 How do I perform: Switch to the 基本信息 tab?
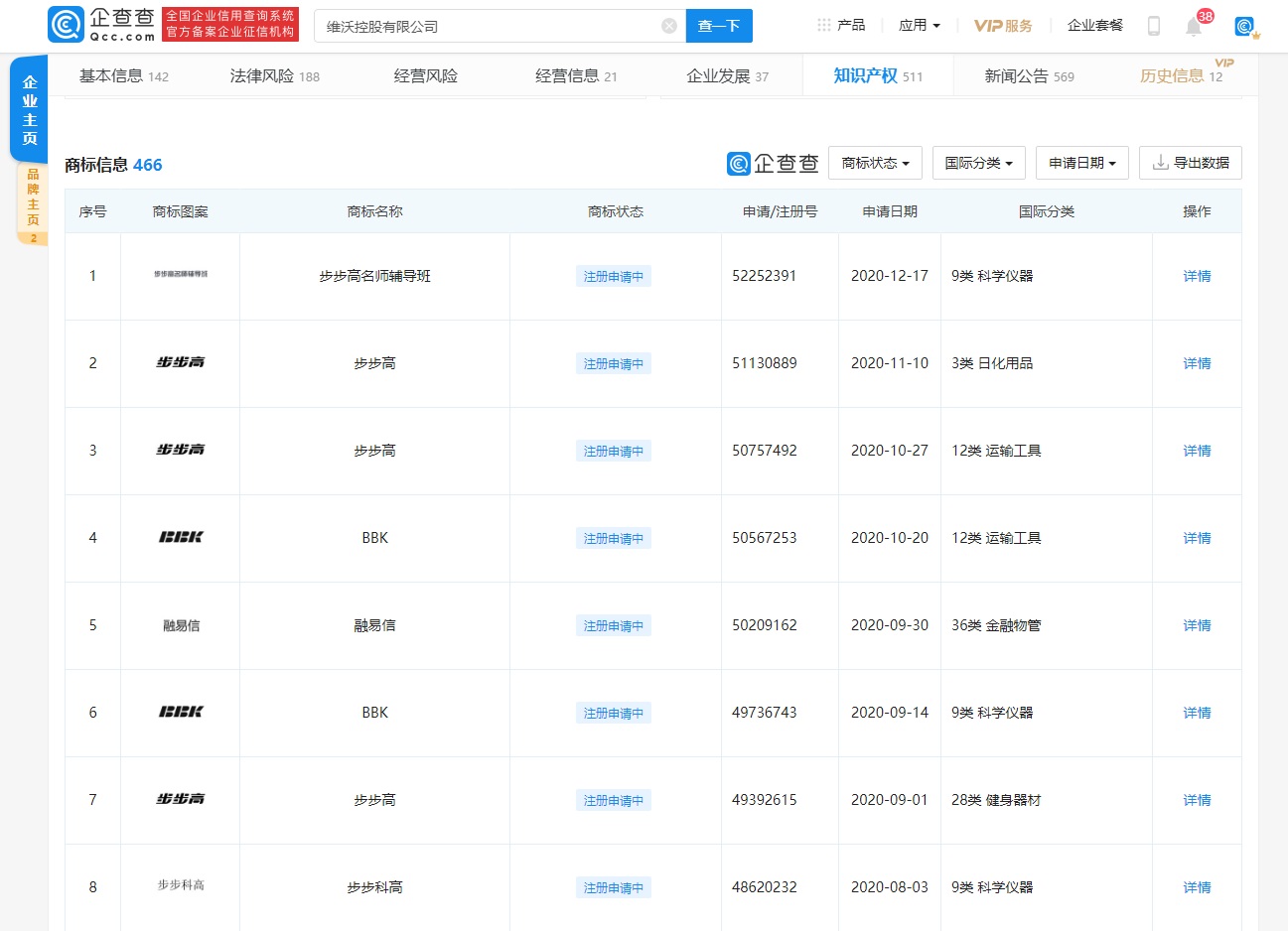tap(112, 73)
